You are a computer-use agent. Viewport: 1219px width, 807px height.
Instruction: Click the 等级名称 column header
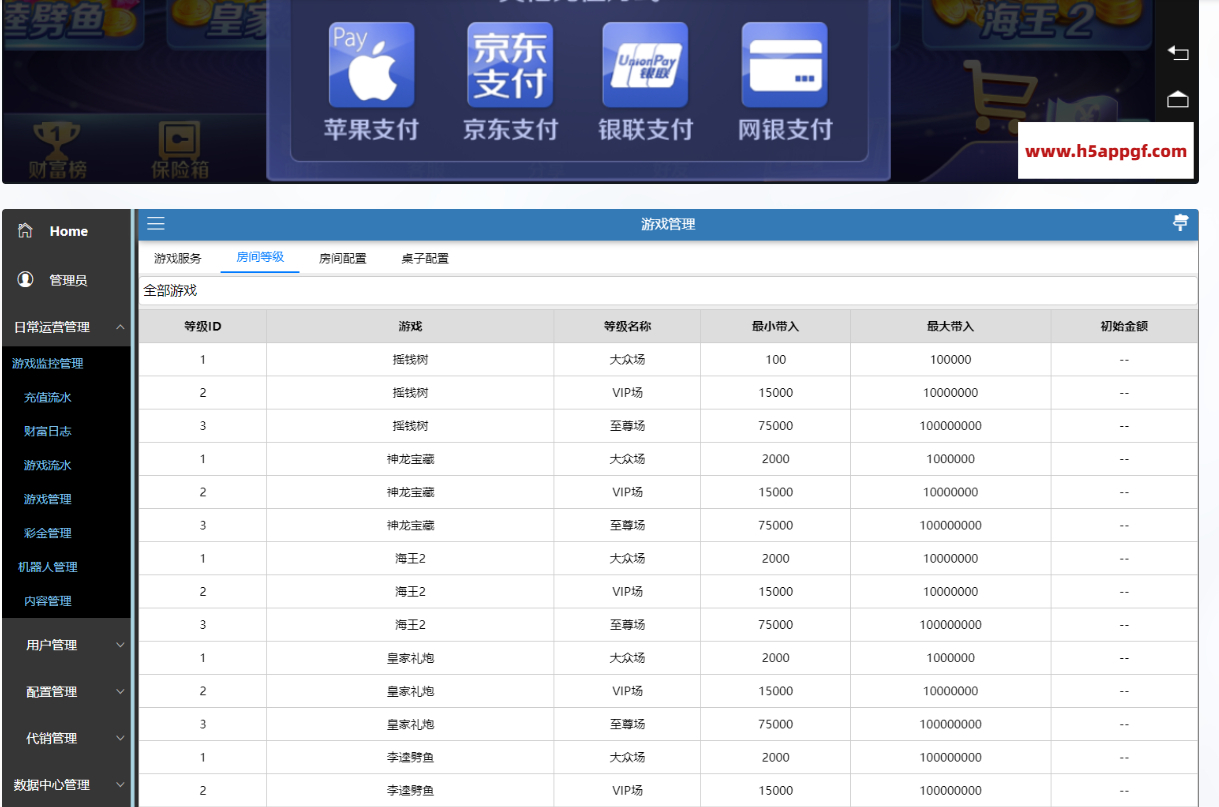[627, 326]
